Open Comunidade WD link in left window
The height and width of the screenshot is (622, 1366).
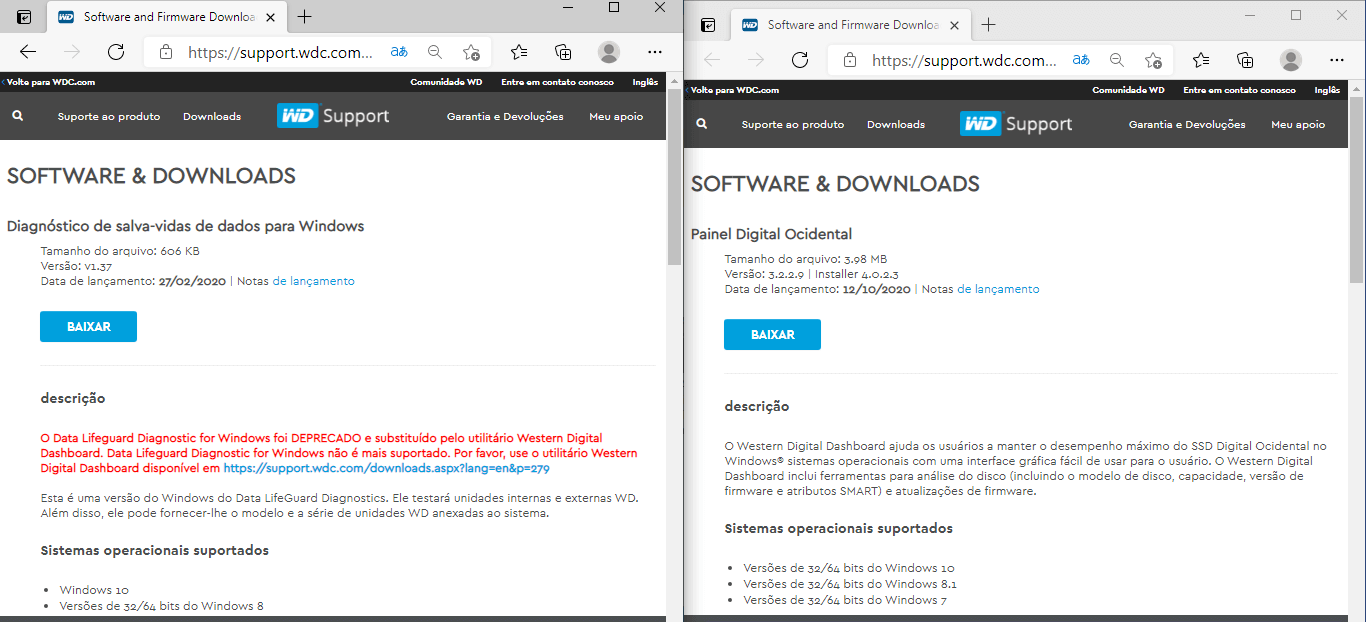pos(446,82)
